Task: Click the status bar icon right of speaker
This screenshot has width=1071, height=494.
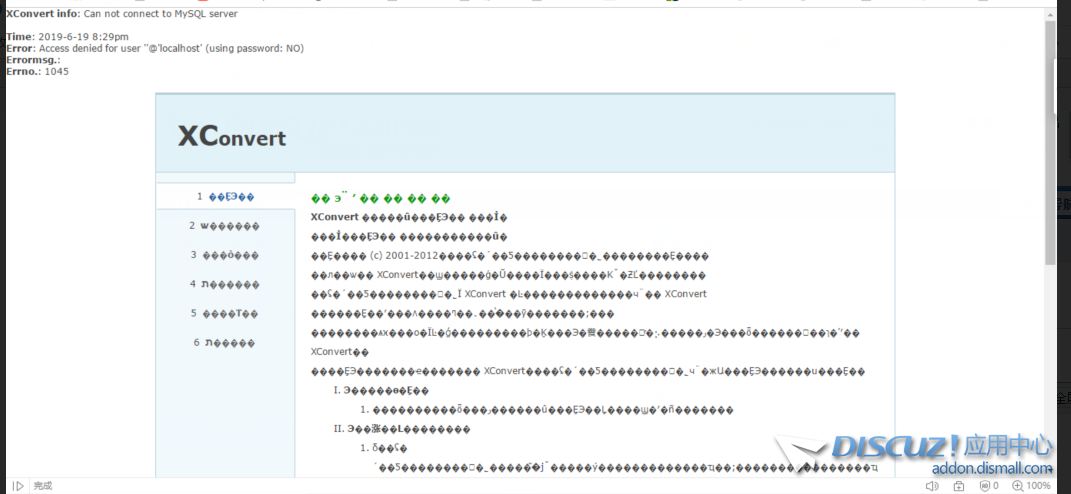Action: [x=959, y=486]
